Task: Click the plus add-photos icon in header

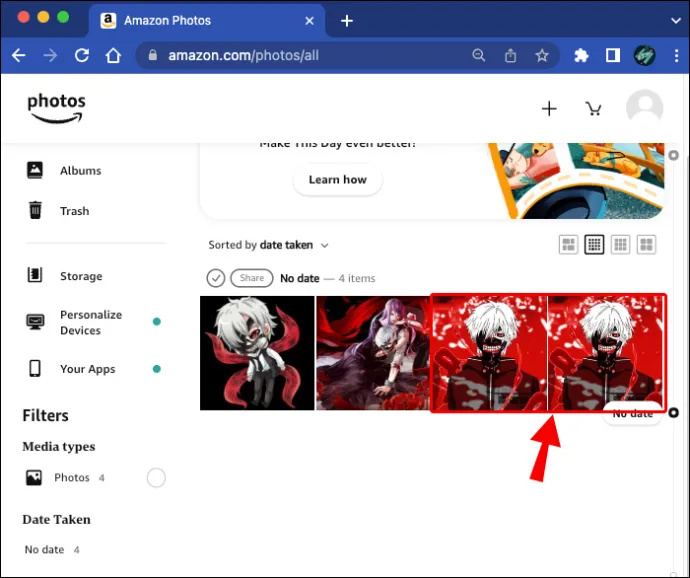Action: pyautogui.click(x=549, y=108)
